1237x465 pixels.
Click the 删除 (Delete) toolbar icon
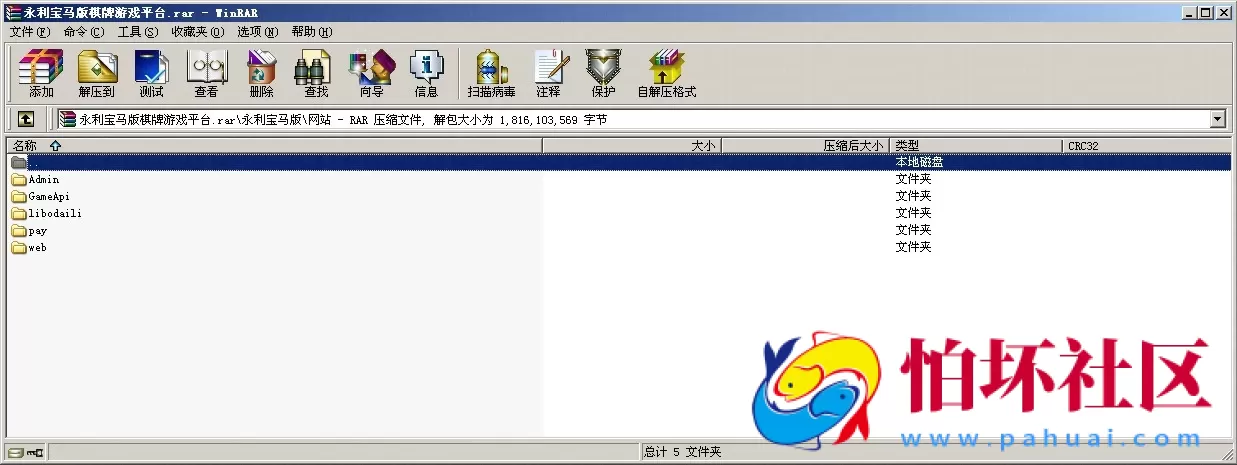point(261,74)
